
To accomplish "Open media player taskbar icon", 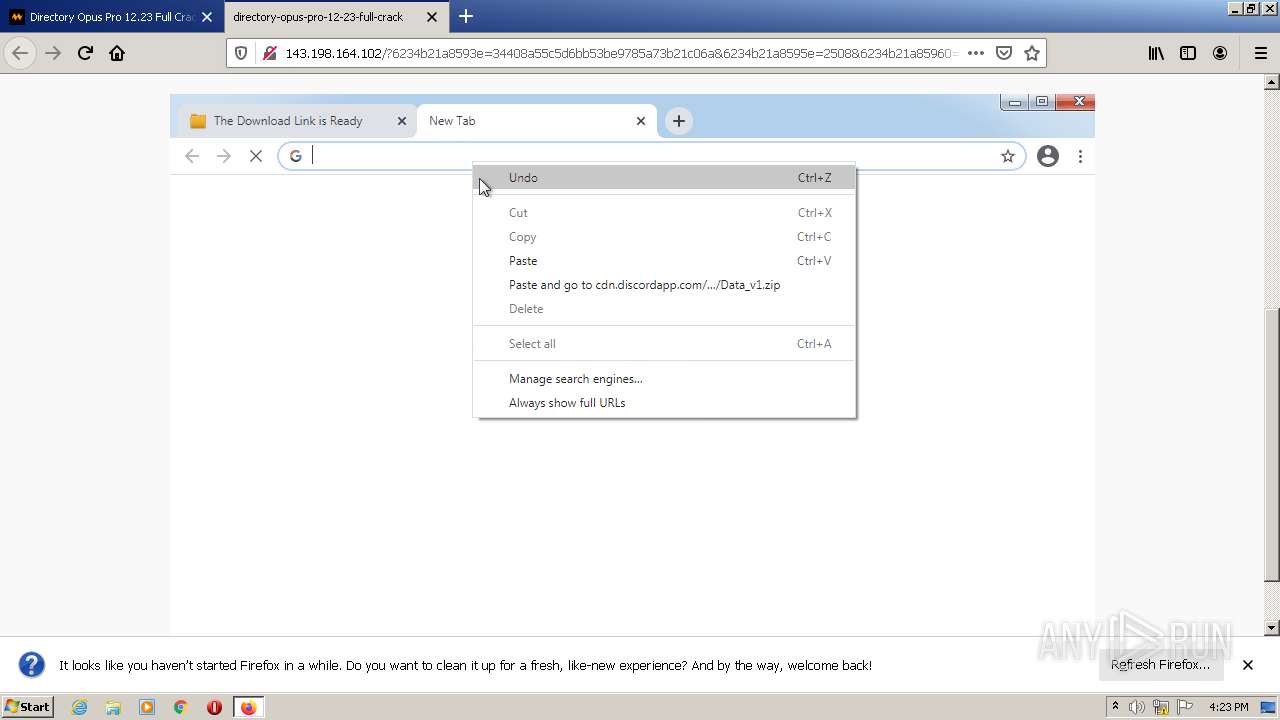I will point(147,707).
